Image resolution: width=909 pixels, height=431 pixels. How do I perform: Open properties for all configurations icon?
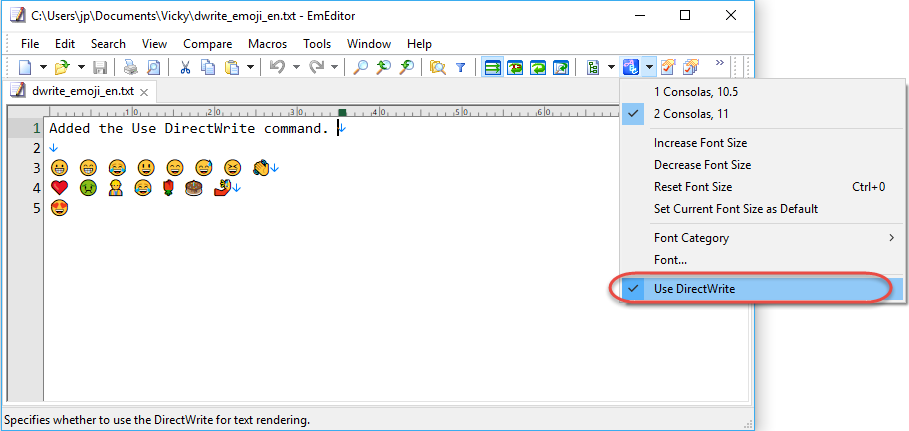pos(690,67)
